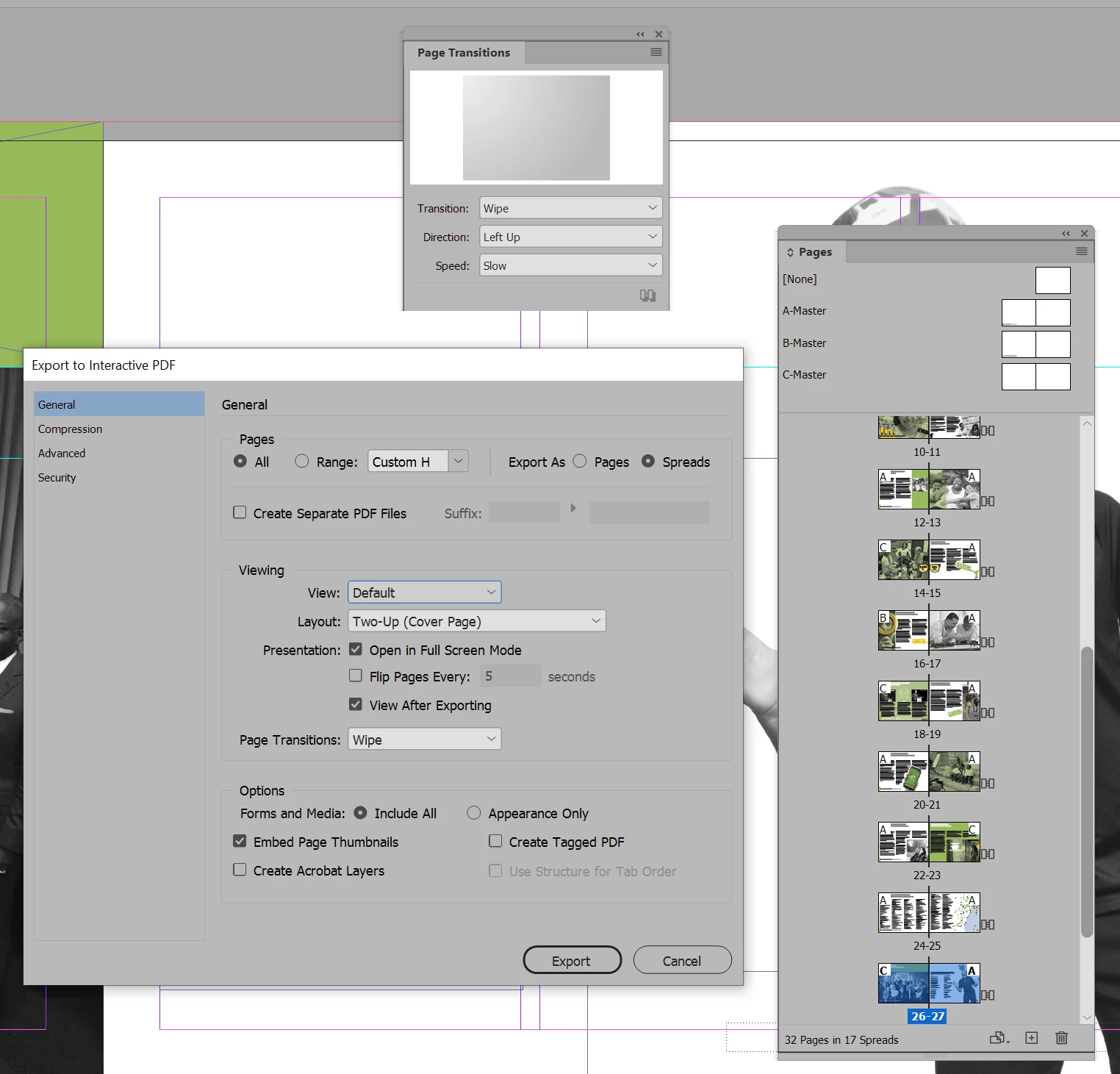Image resolution: width=1120 pixels, height=1074 pixels.
Task: Click Edit Page Size icon in Pages panel
Action: 999,1038
